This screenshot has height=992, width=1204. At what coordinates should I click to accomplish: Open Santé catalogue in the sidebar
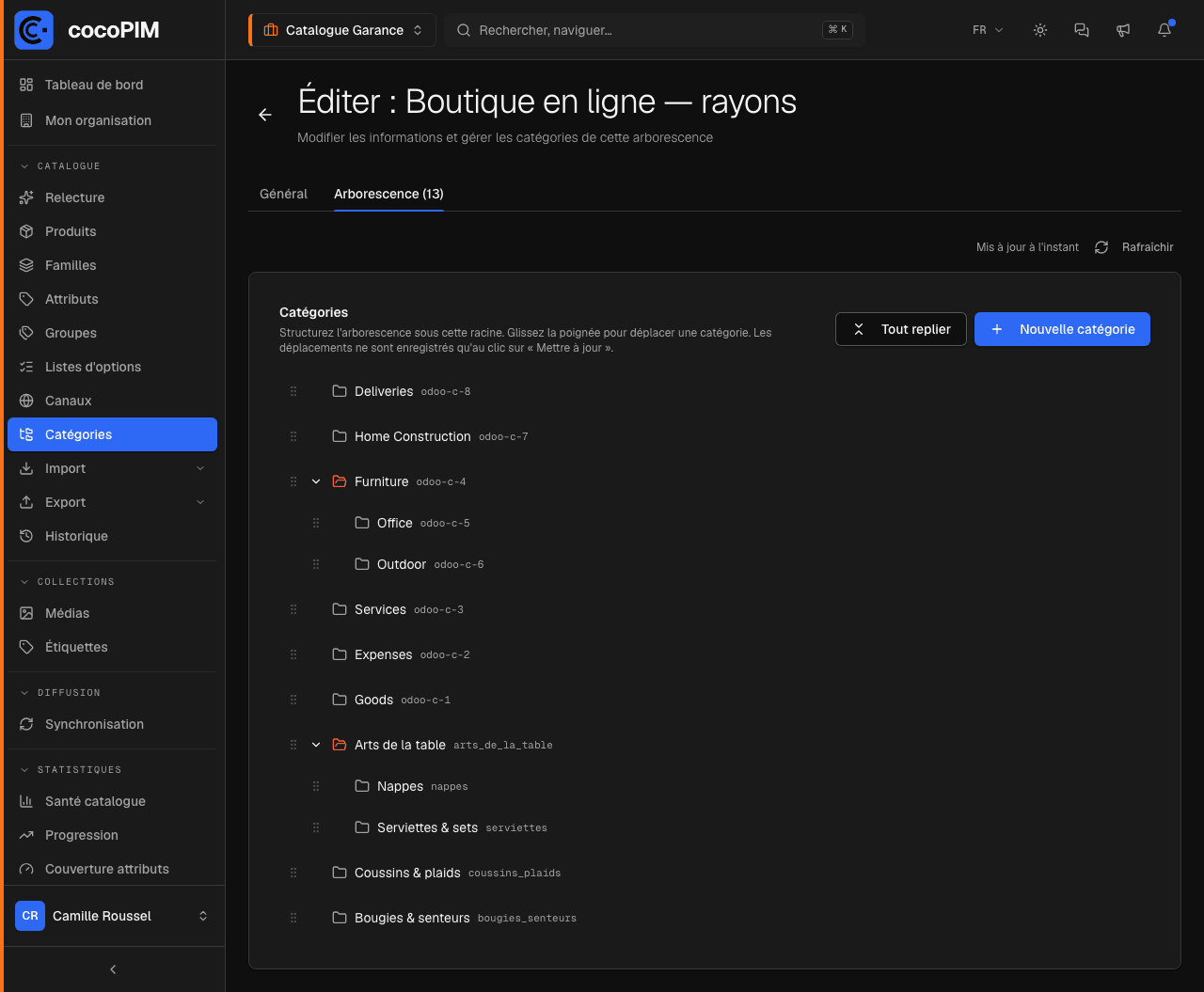pos(112,801)
